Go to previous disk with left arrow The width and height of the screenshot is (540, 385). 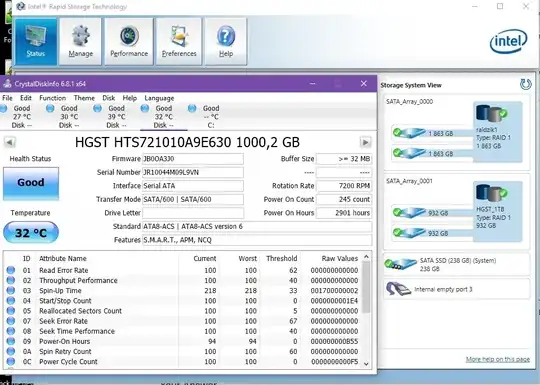10,142
